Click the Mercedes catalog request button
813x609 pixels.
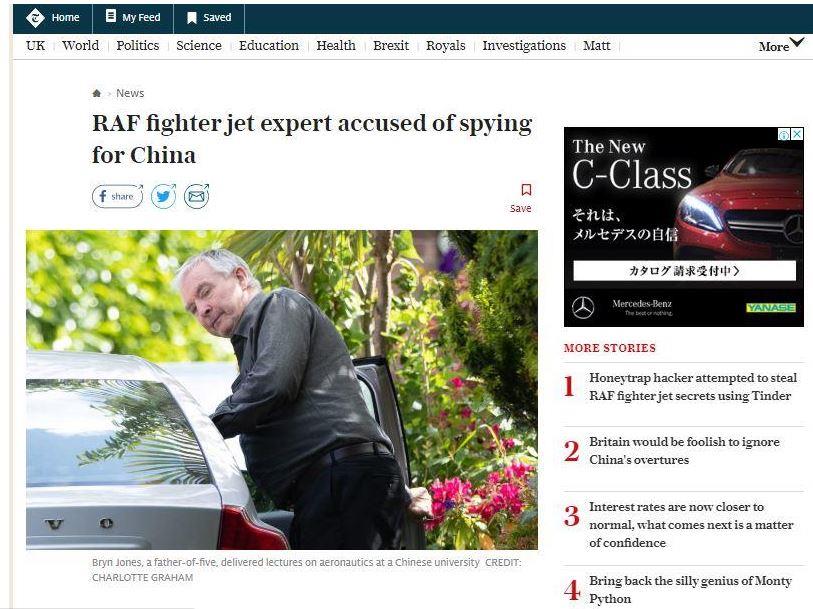pyautogui.click(x=684, y=271)
